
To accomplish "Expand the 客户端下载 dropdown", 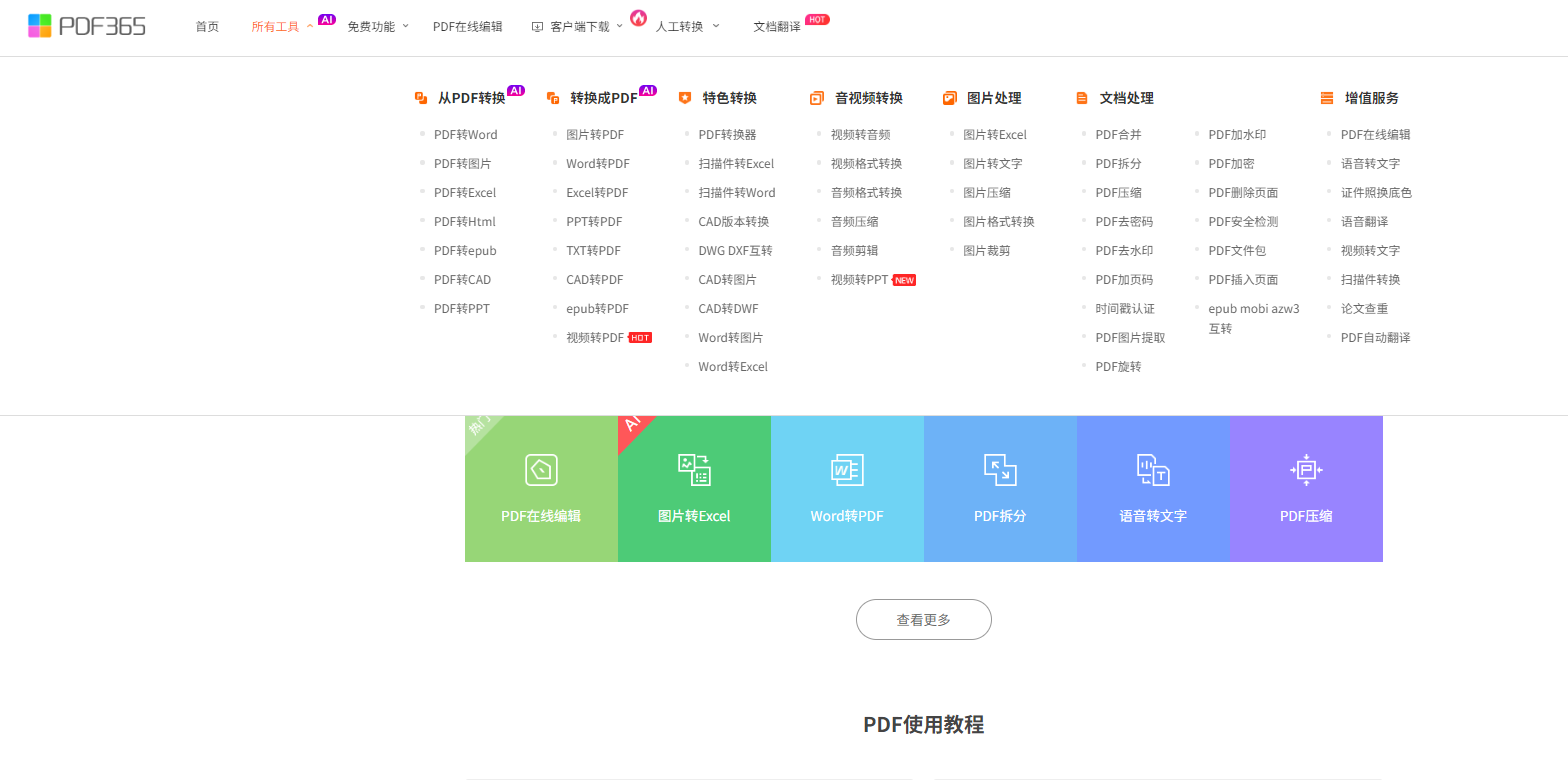I will tap(579, 27).
